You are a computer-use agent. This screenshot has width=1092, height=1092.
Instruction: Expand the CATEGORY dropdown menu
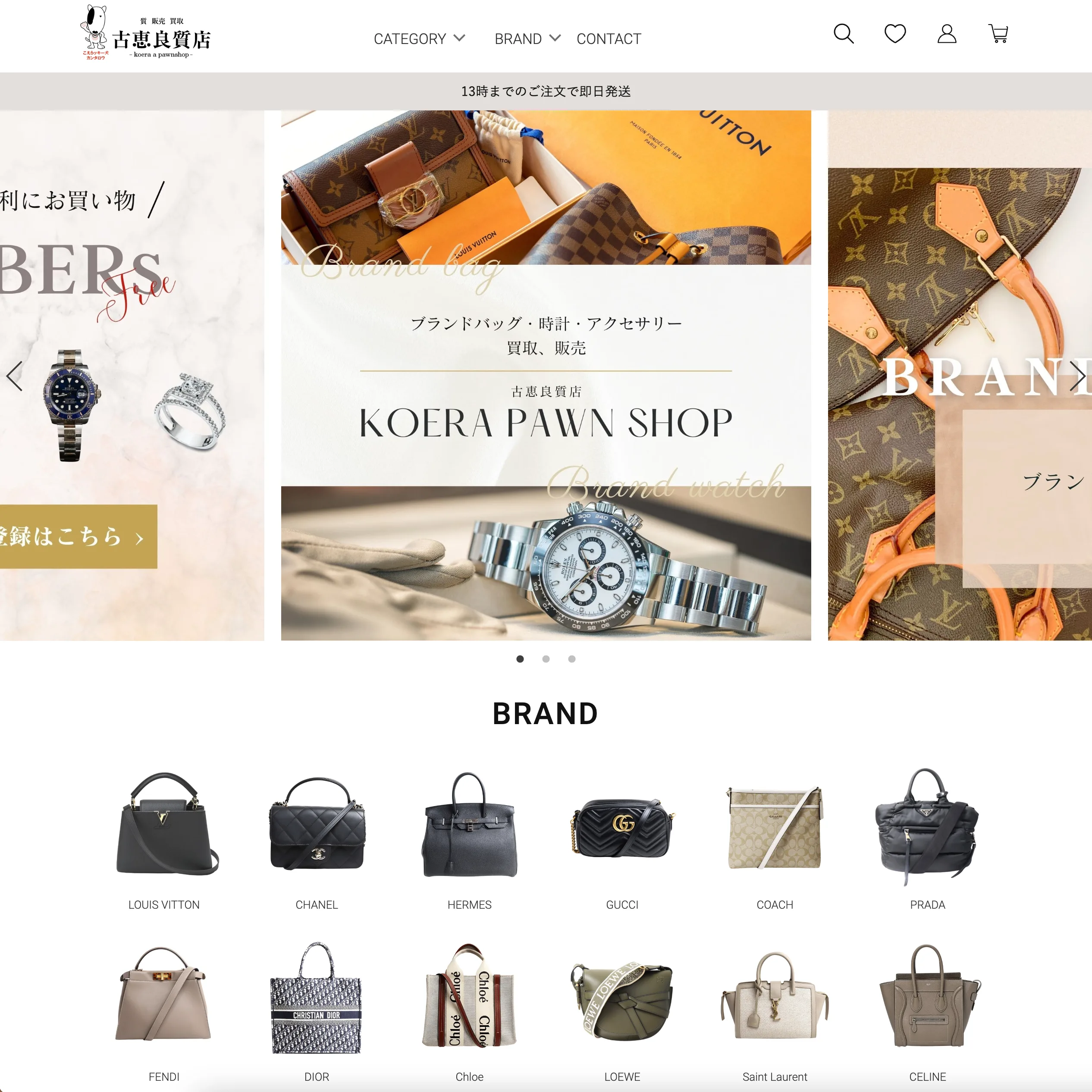coord(419,38)
